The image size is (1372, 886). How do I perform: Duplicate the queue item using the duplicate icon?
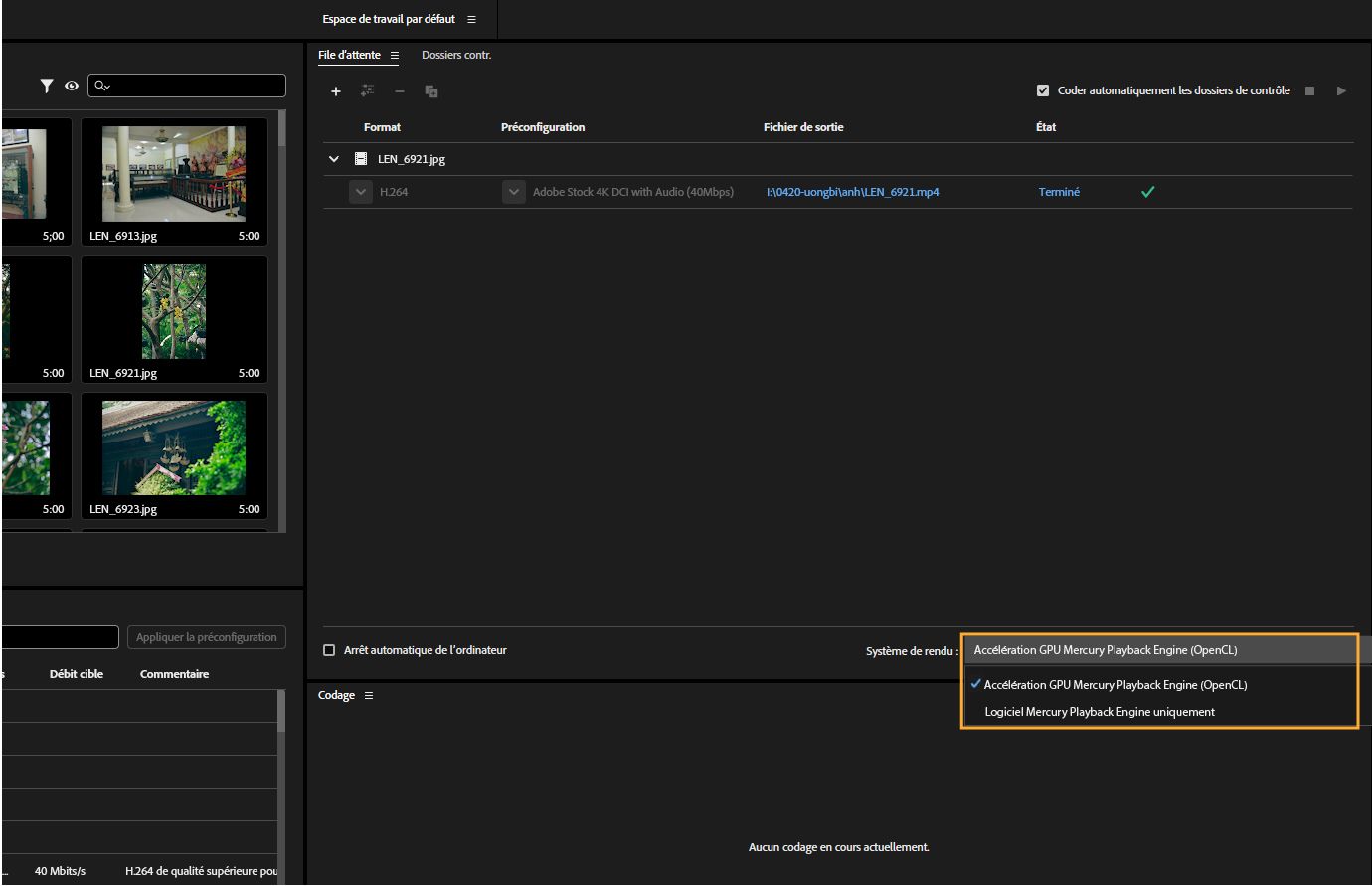pos(430,90)
